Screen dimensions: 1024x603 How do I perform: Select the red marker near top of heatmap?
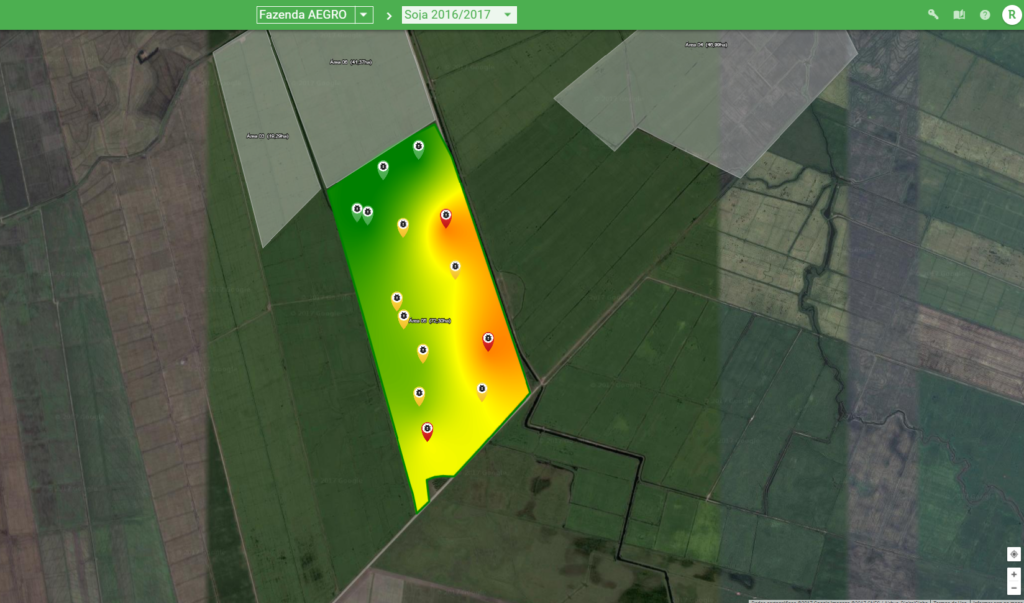point(446,217)
